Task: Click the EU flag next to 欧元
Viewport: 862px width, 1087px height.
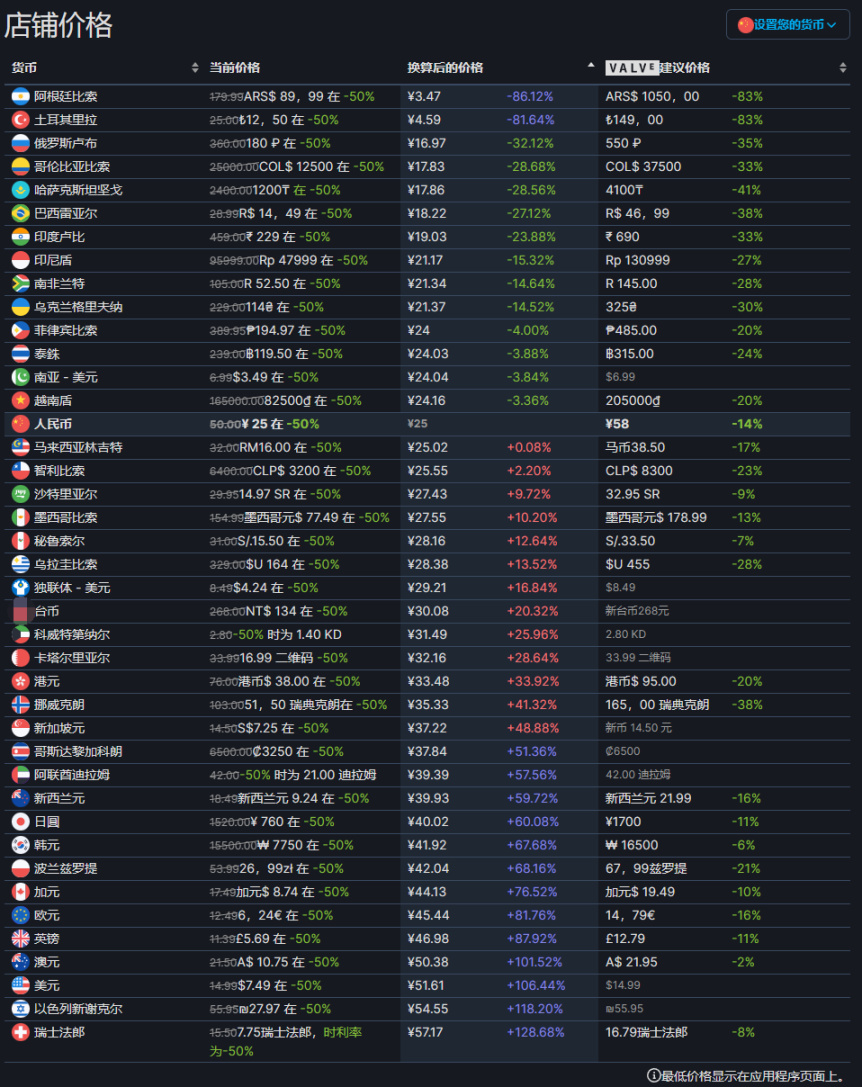Action: (20, 915)
